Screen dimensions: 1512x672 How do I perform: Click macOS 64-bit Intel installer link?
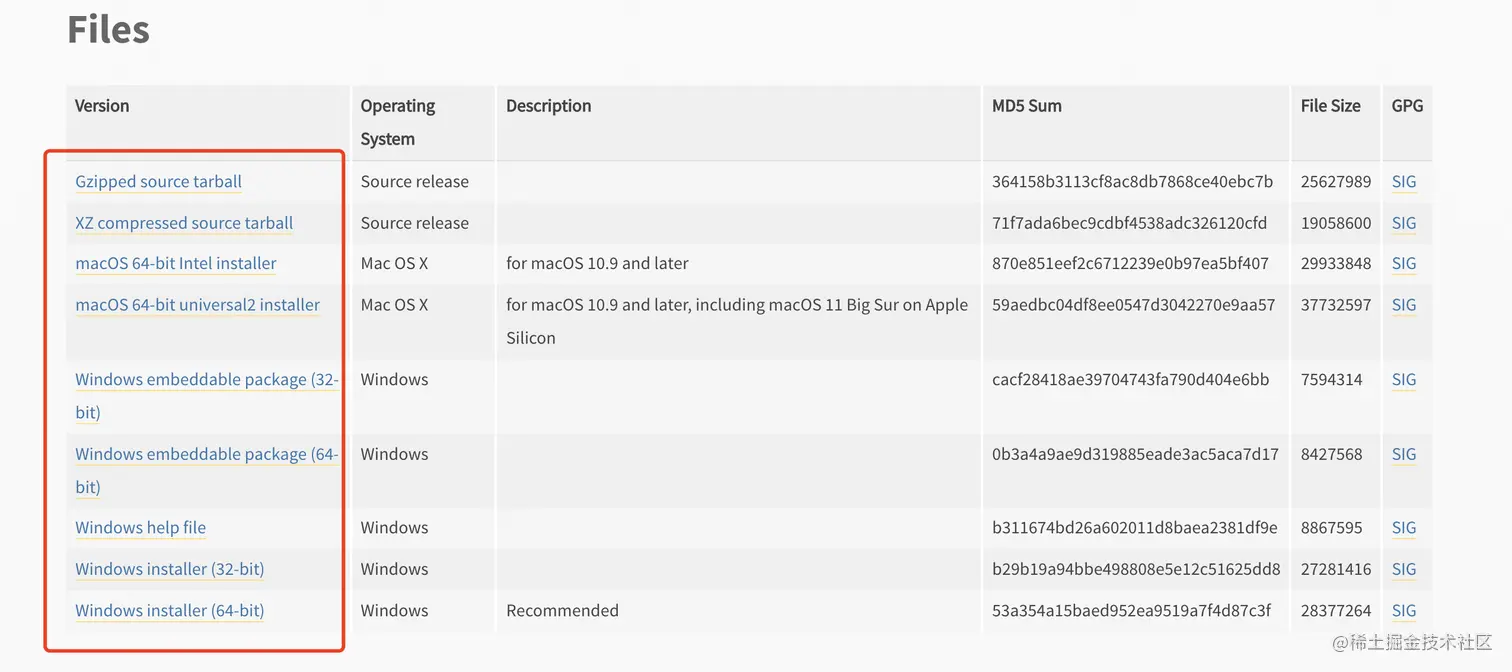click(176, 264)
